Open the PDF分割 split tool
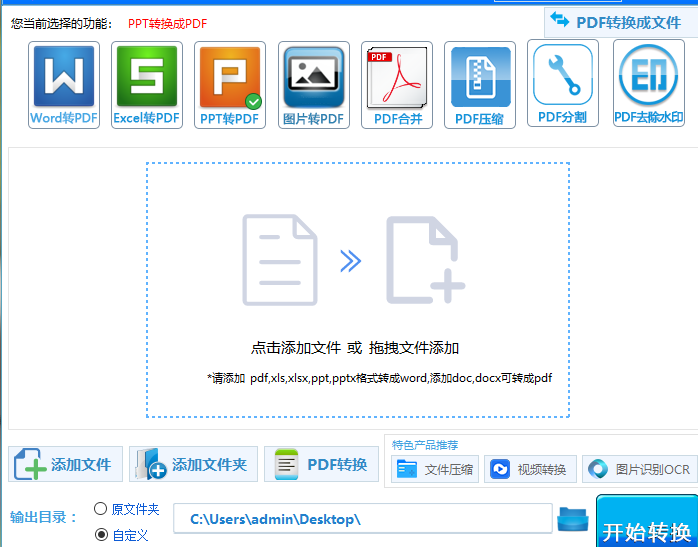Viewport: 698px width, 547px height. tap(563, 83)
